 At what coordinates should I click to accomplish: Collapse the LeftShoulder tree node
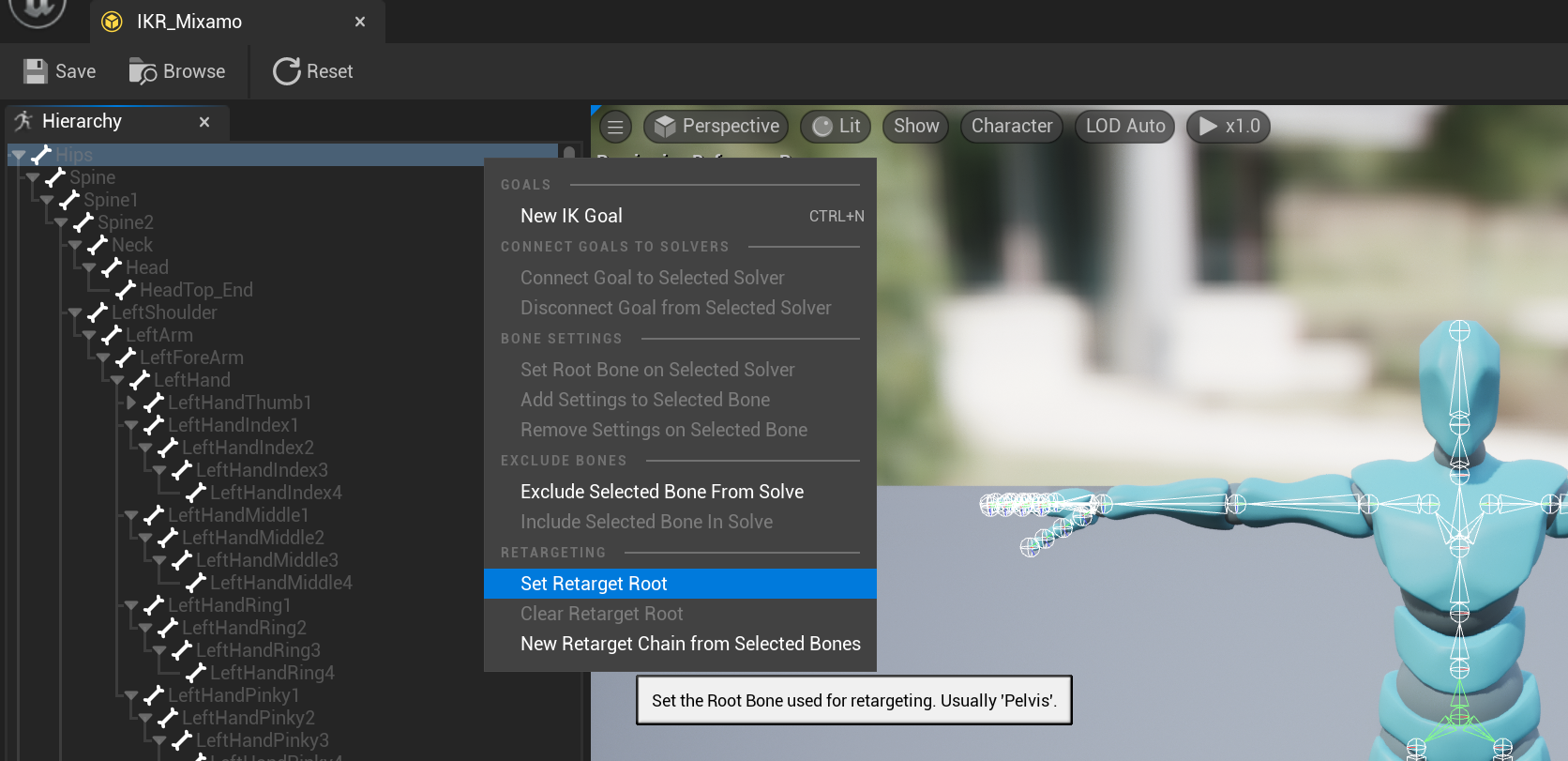pyautogui.click(x=75, y=312)
